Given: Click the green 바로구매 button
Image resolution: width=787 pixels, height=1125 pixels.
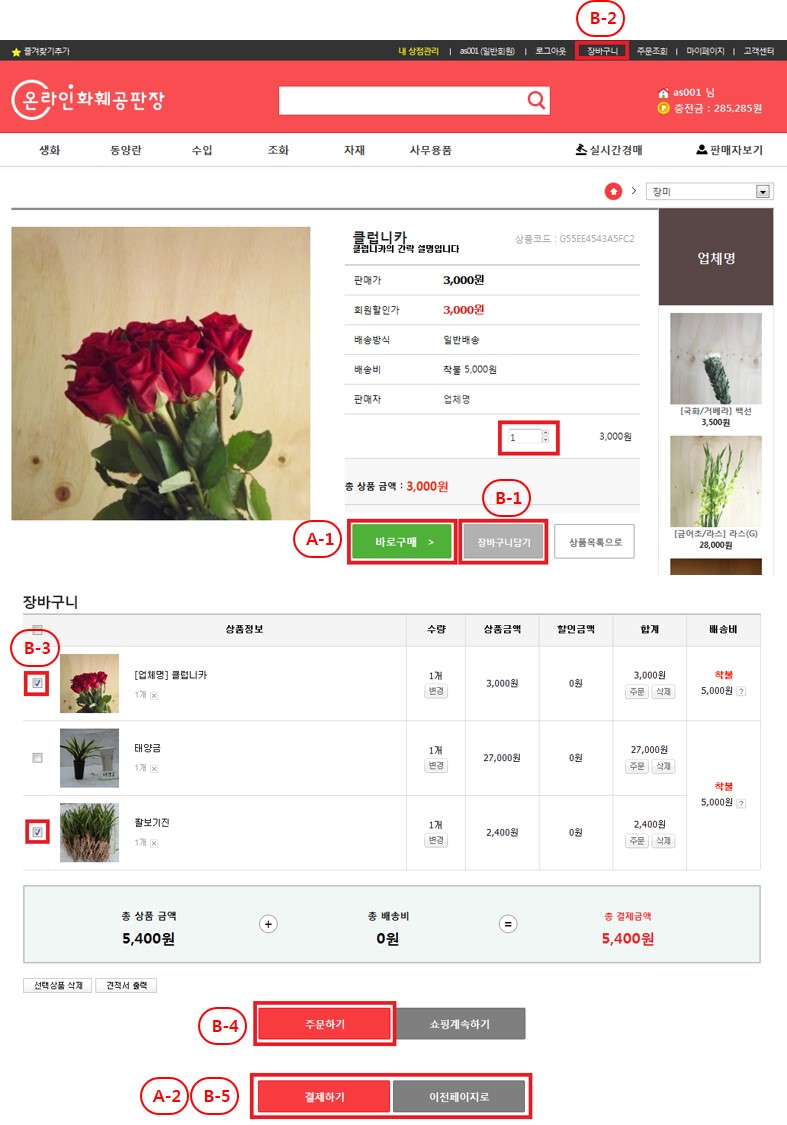Looking at the screenshot, I should [402, 542].
